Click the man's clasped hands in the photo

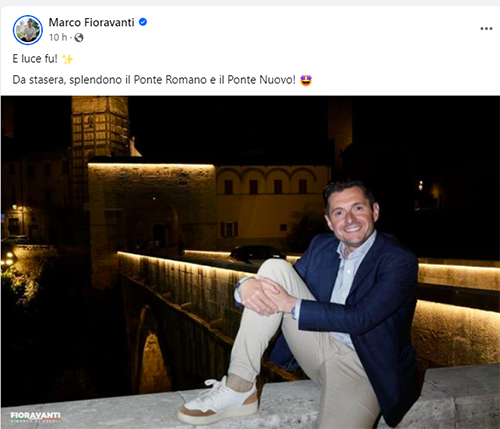click(x=263, y=295)
